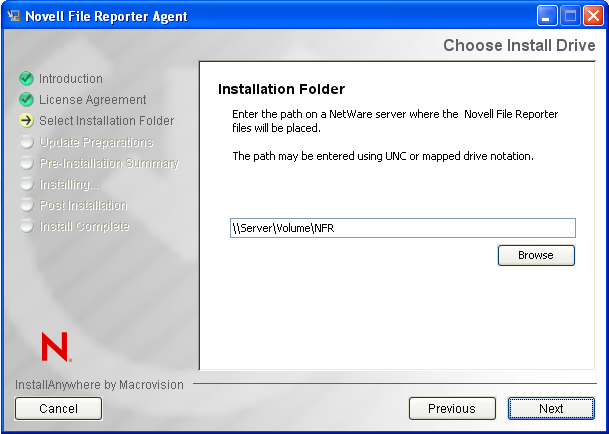Cancel the installation
609x434 pixels.
[x=58, y=408]
